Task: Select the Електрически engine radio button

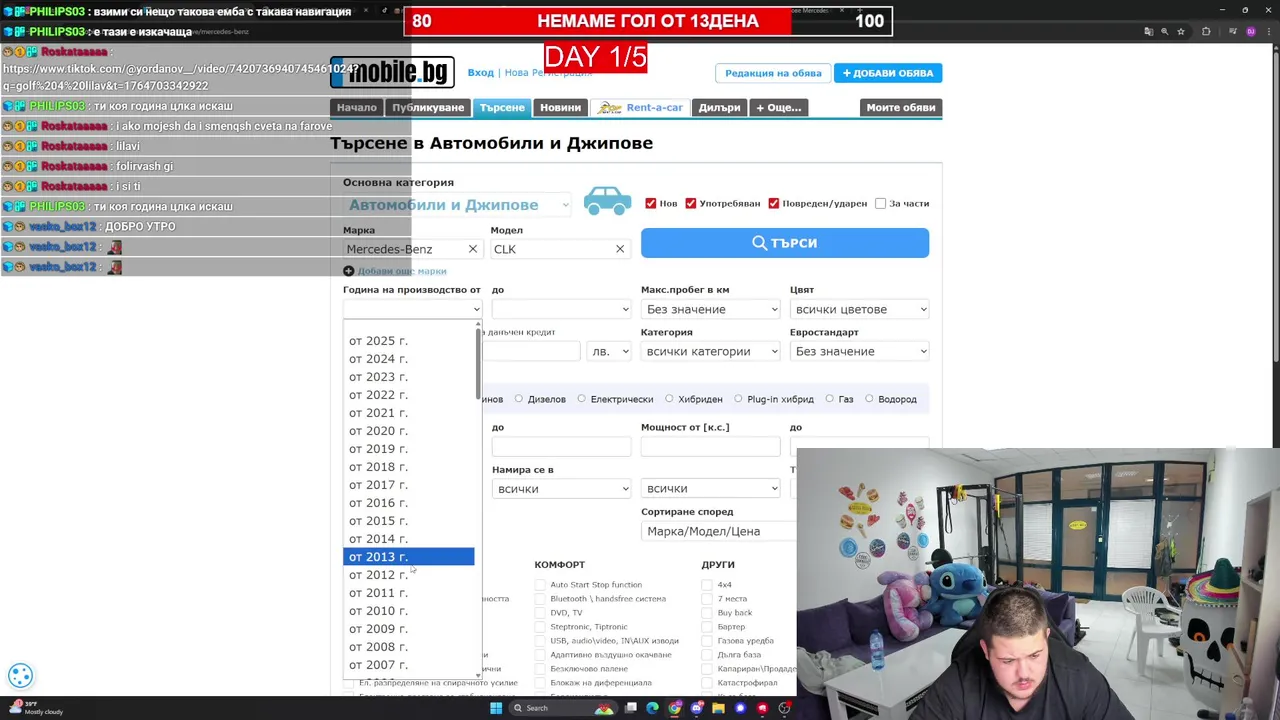Action: [x=582, y=399]
